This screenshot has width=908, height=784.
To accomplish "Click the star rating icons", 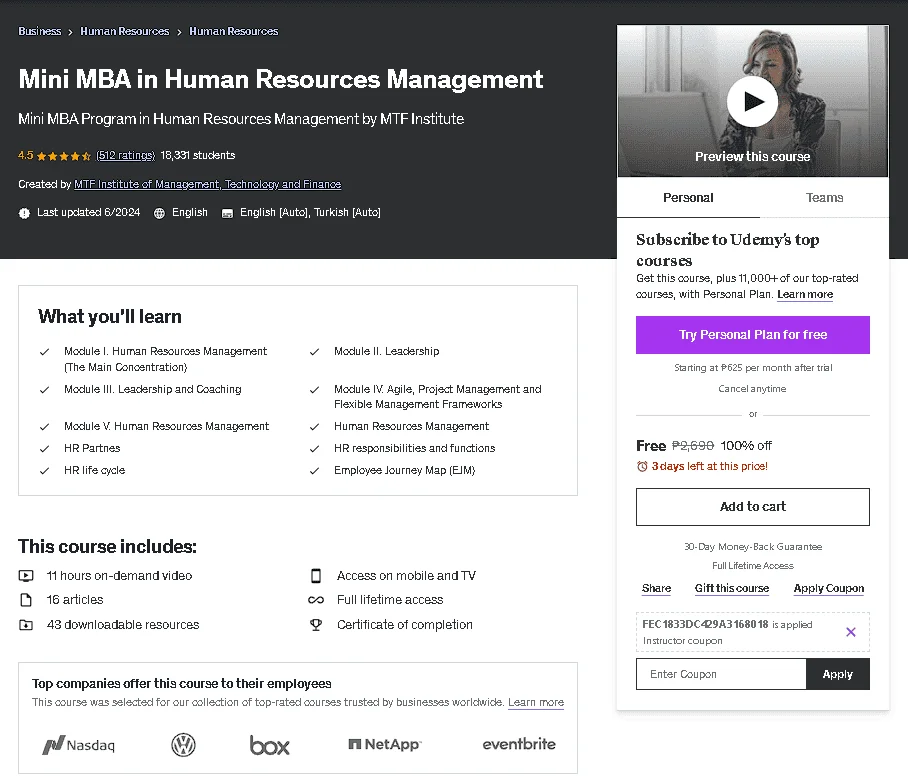I will tap(64, 156).
